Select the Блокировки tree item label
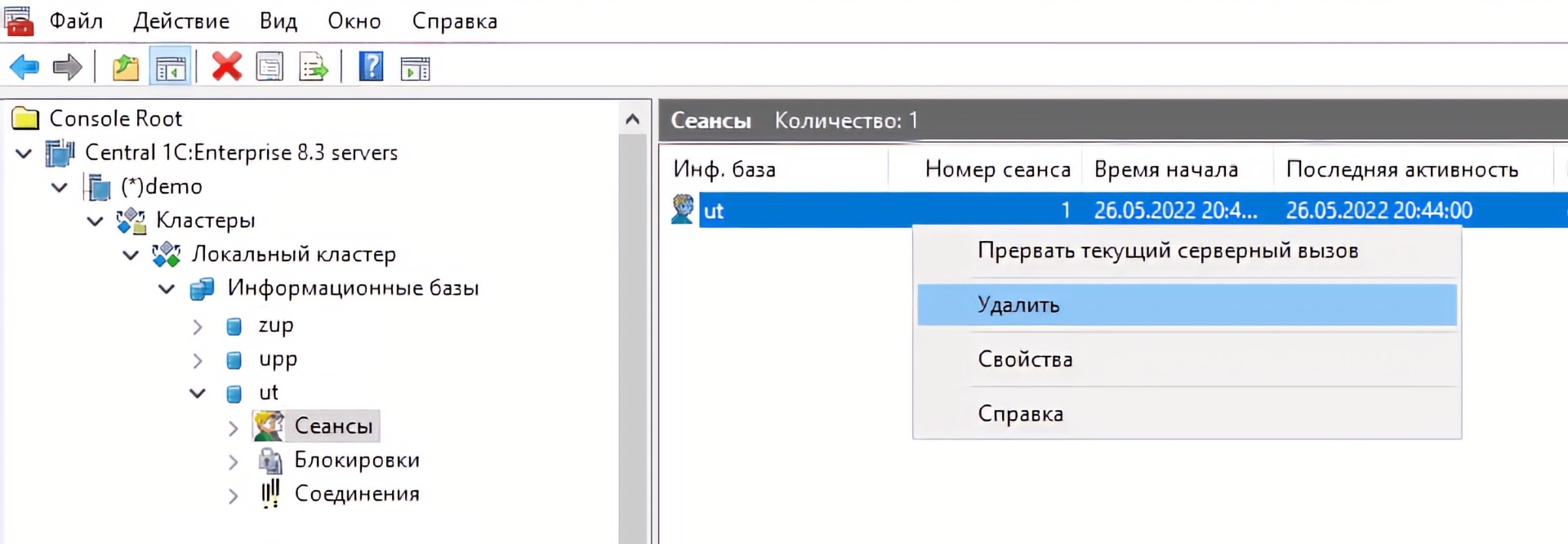This screenshot has height=544, width=1568. pos(357,461)
